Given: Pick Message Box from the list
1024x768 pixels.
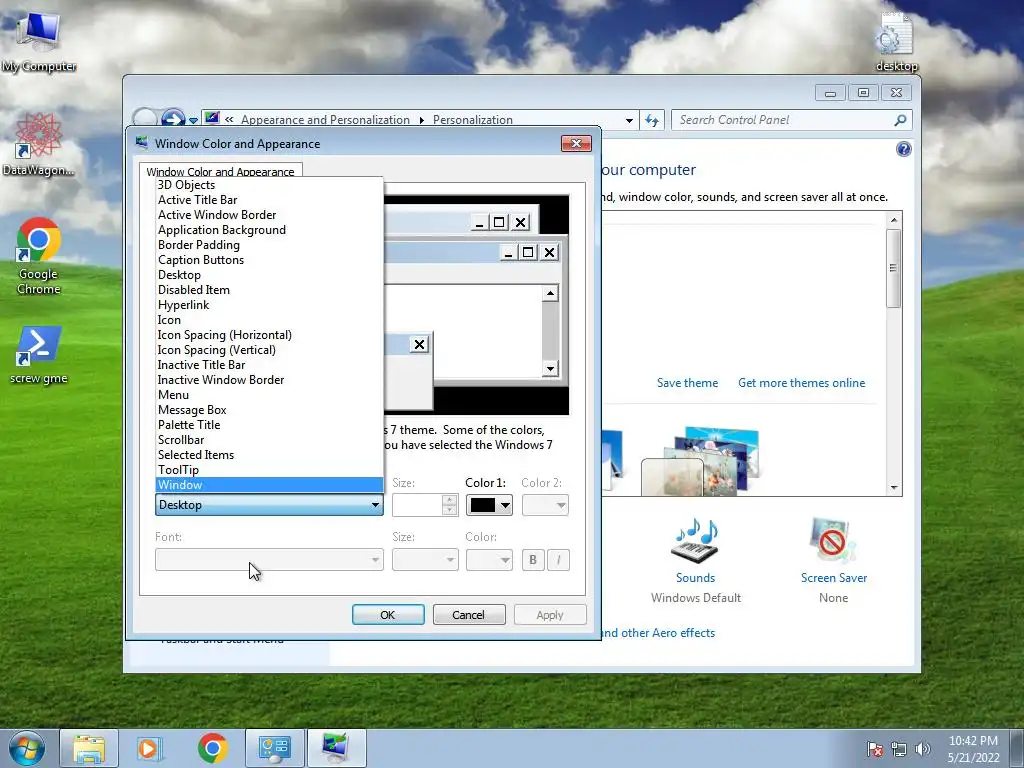Looking at the screenshot, I should (269, 410).
